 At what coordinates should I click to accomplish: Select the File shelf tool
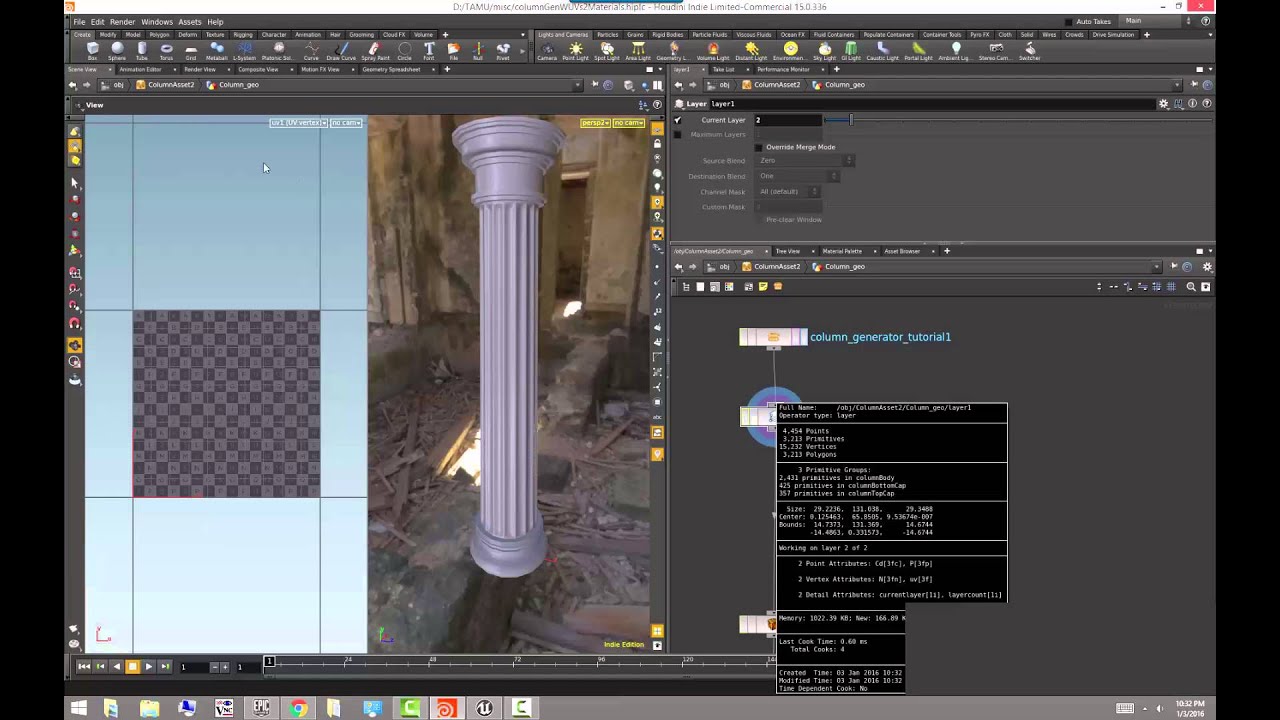point(453,51)
